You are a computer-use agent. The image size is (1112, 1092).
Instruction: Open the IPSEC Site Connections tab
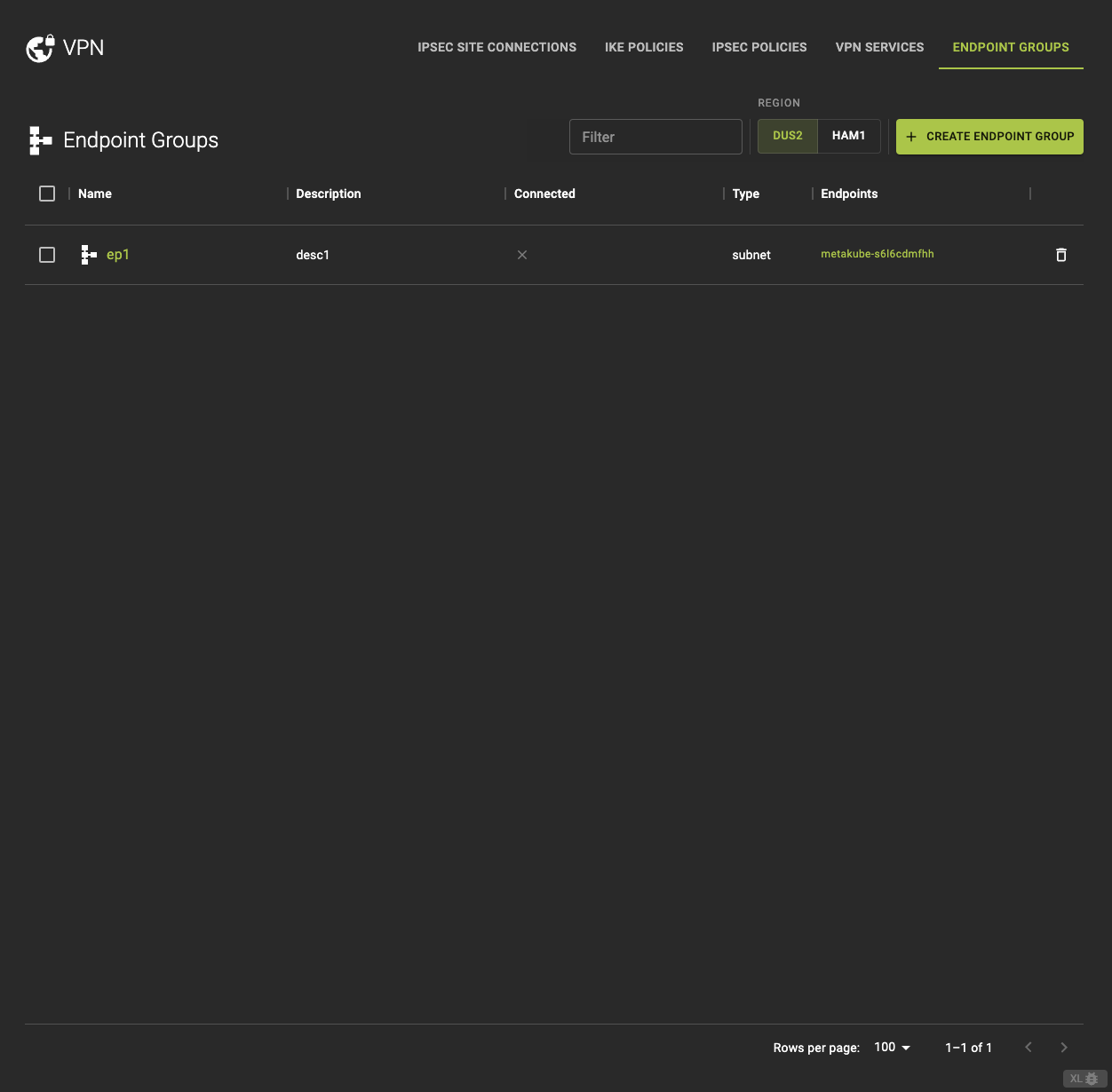(496, 47)
